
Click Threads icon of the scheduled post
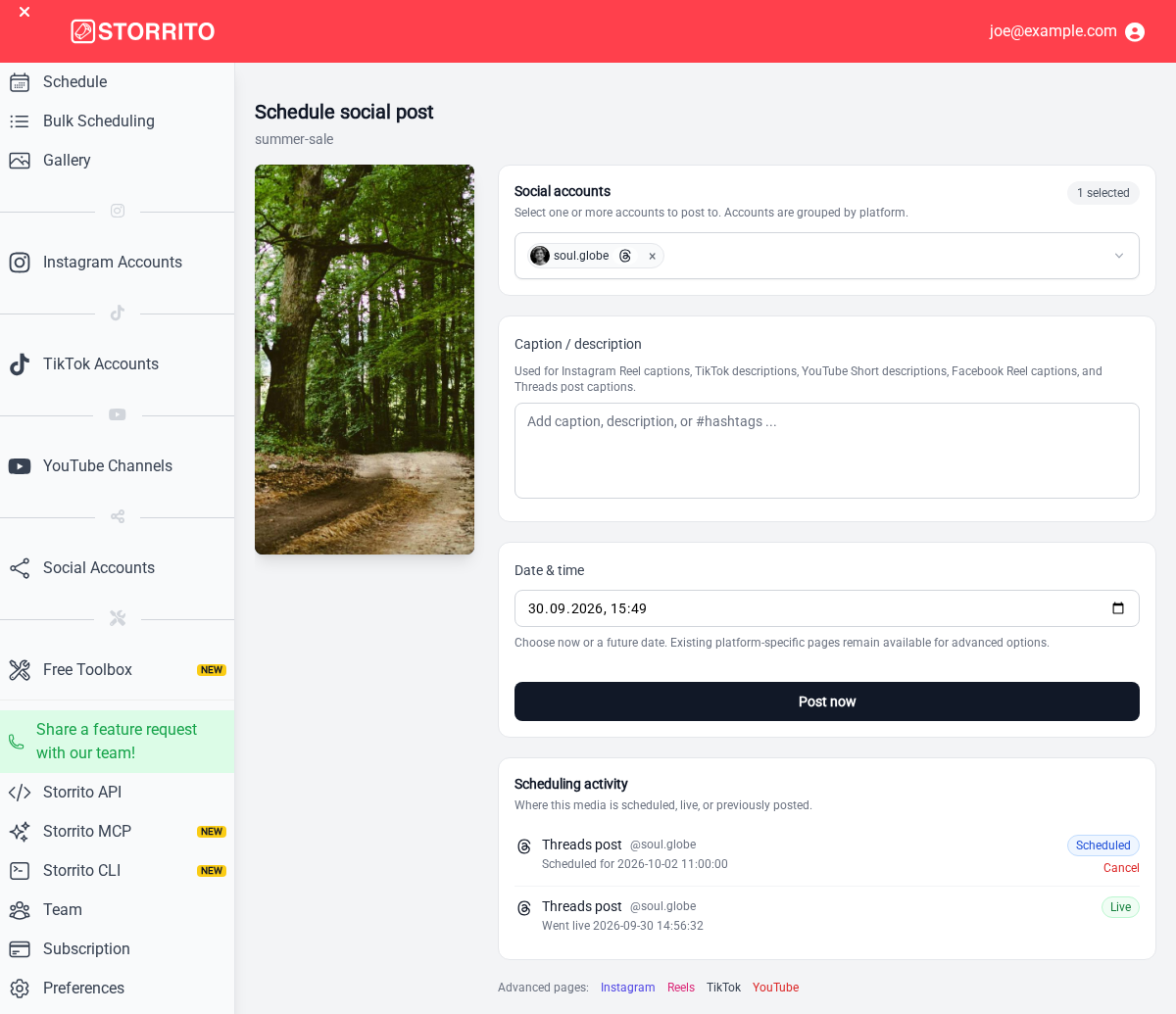(x=524, y=845)
